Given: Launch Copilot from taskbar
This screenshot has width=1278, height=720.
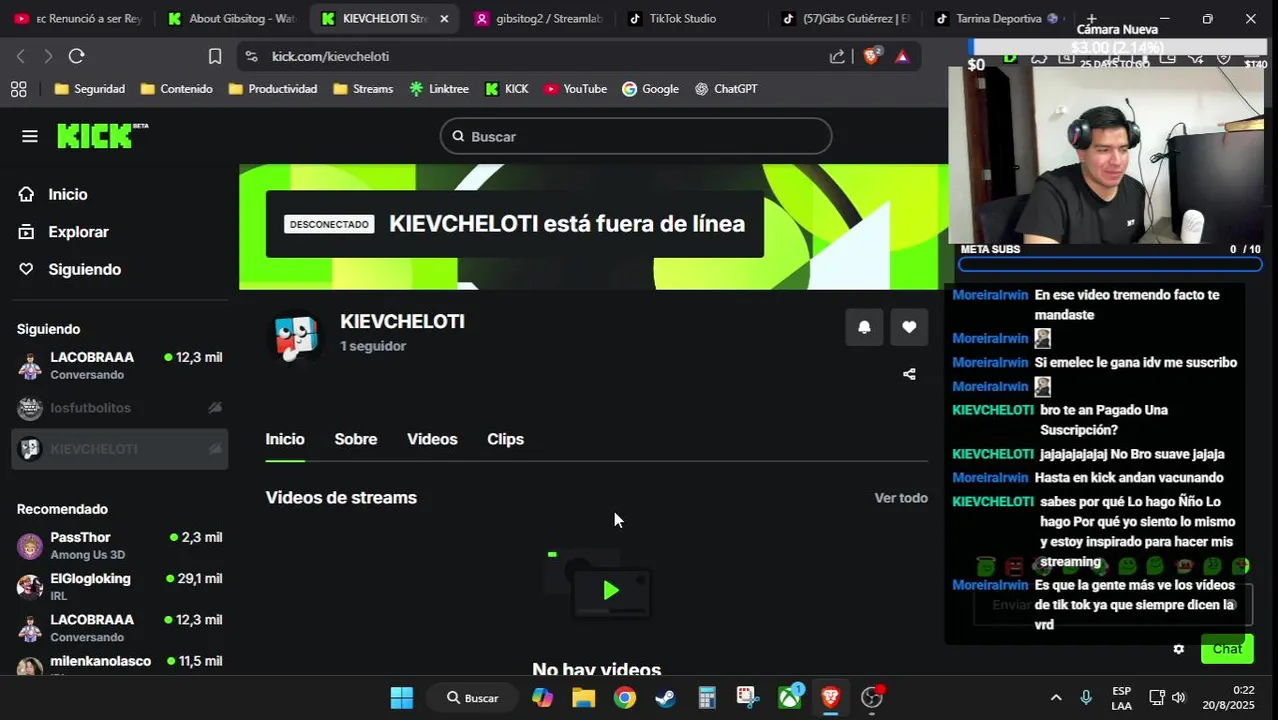Looking at the screenshot, I should coord(542,697).
